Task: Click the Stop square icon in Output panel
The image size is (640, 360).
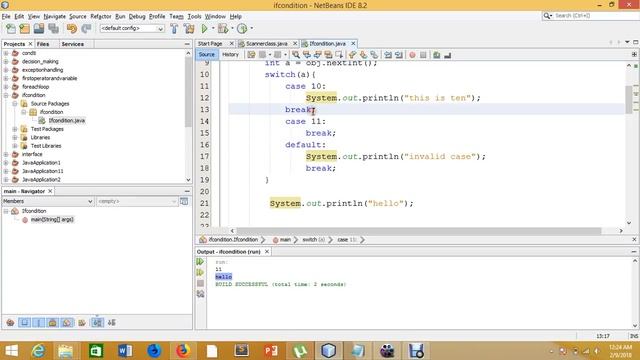Action: coord(200,283)
